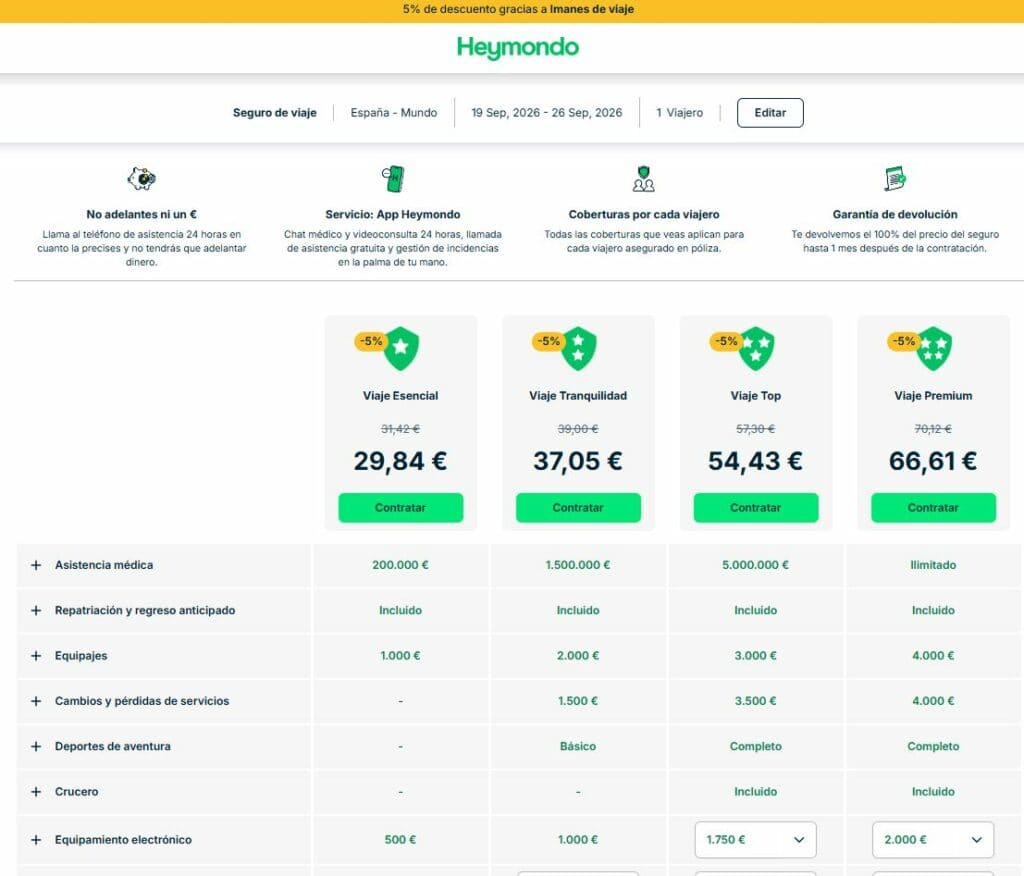This screenshot has height=876, width=1024.
Task: Expand the Crucero coverage row
Action: point(36,792)
